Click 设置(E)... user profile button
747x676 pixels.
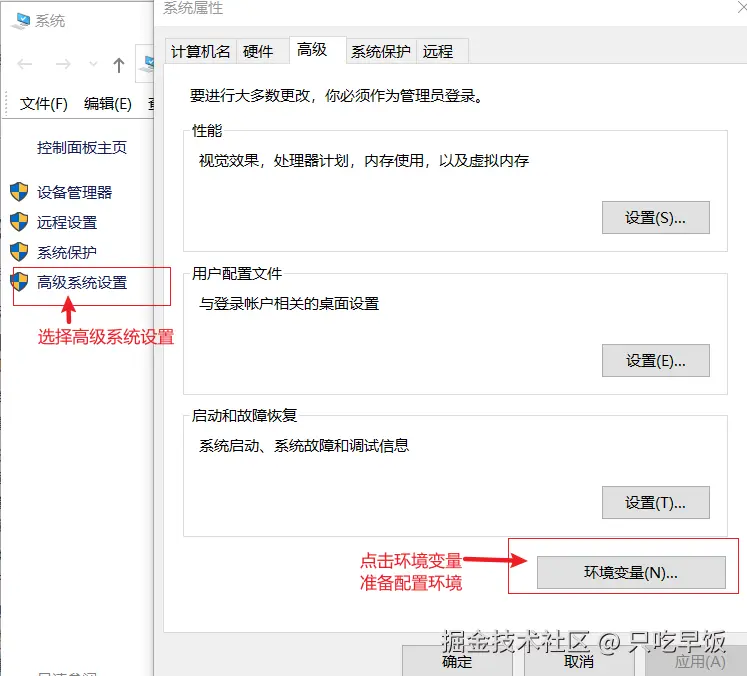(x=656, y=361)
